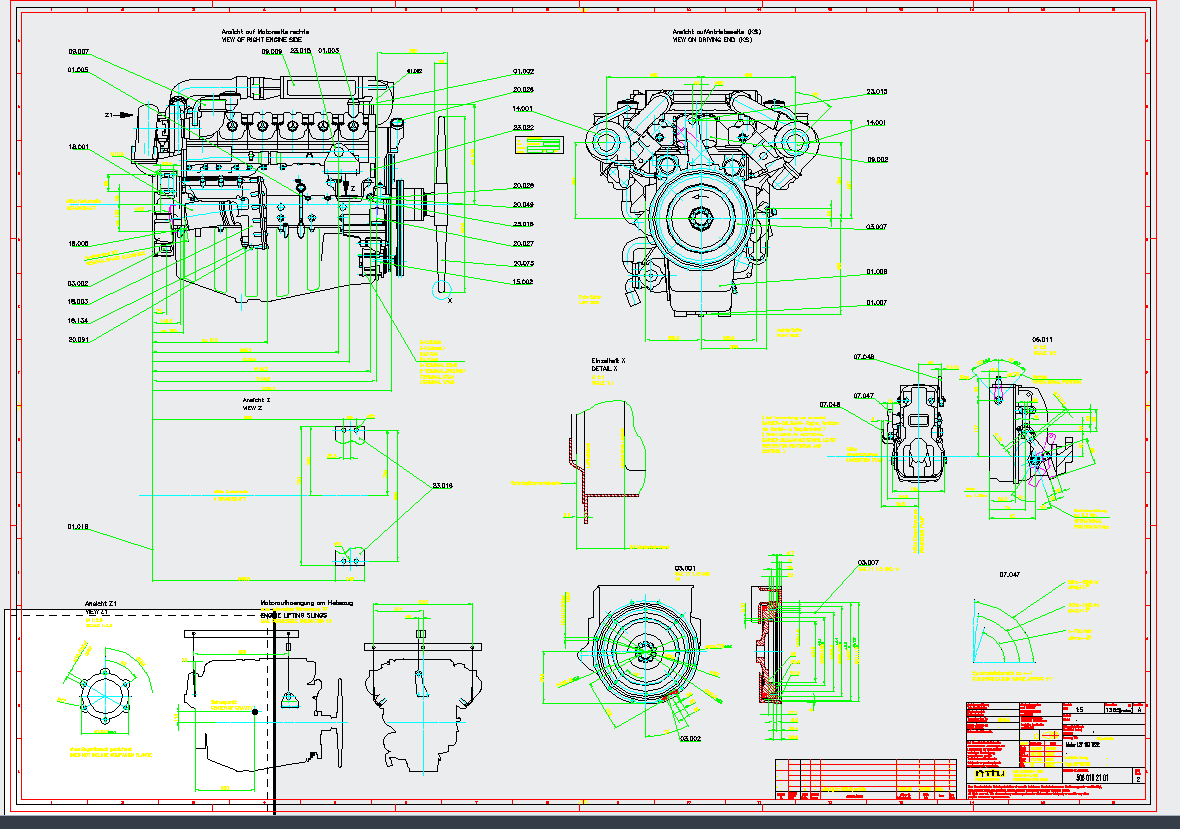Click the 'ENGINE LIFTING SLINGS' heading
The width and height of the screenshot is (1180, 829).
coord(296,615)
